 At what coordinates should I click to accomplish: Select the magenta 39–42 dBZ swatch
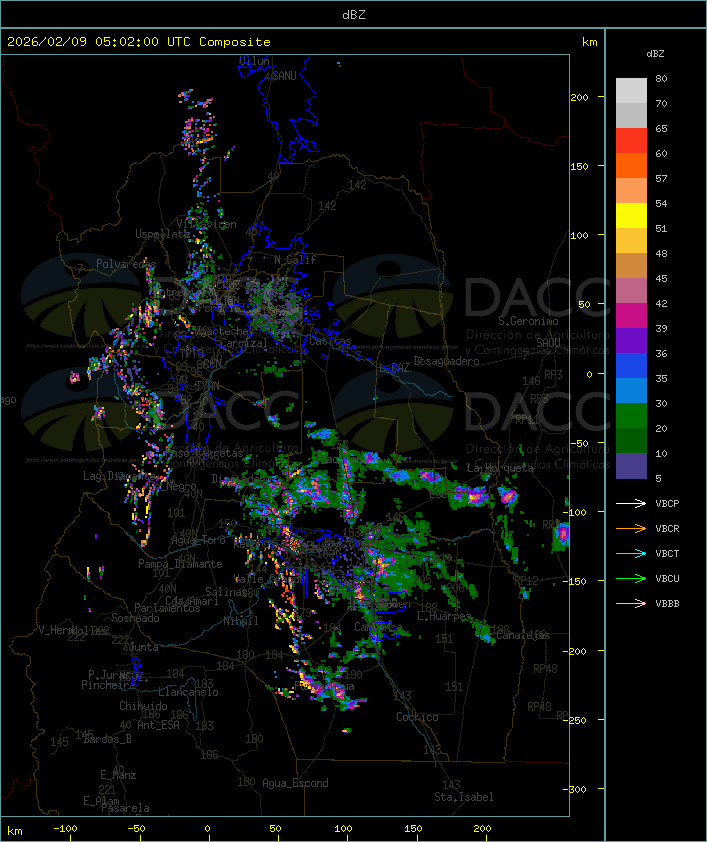point(631,316)
